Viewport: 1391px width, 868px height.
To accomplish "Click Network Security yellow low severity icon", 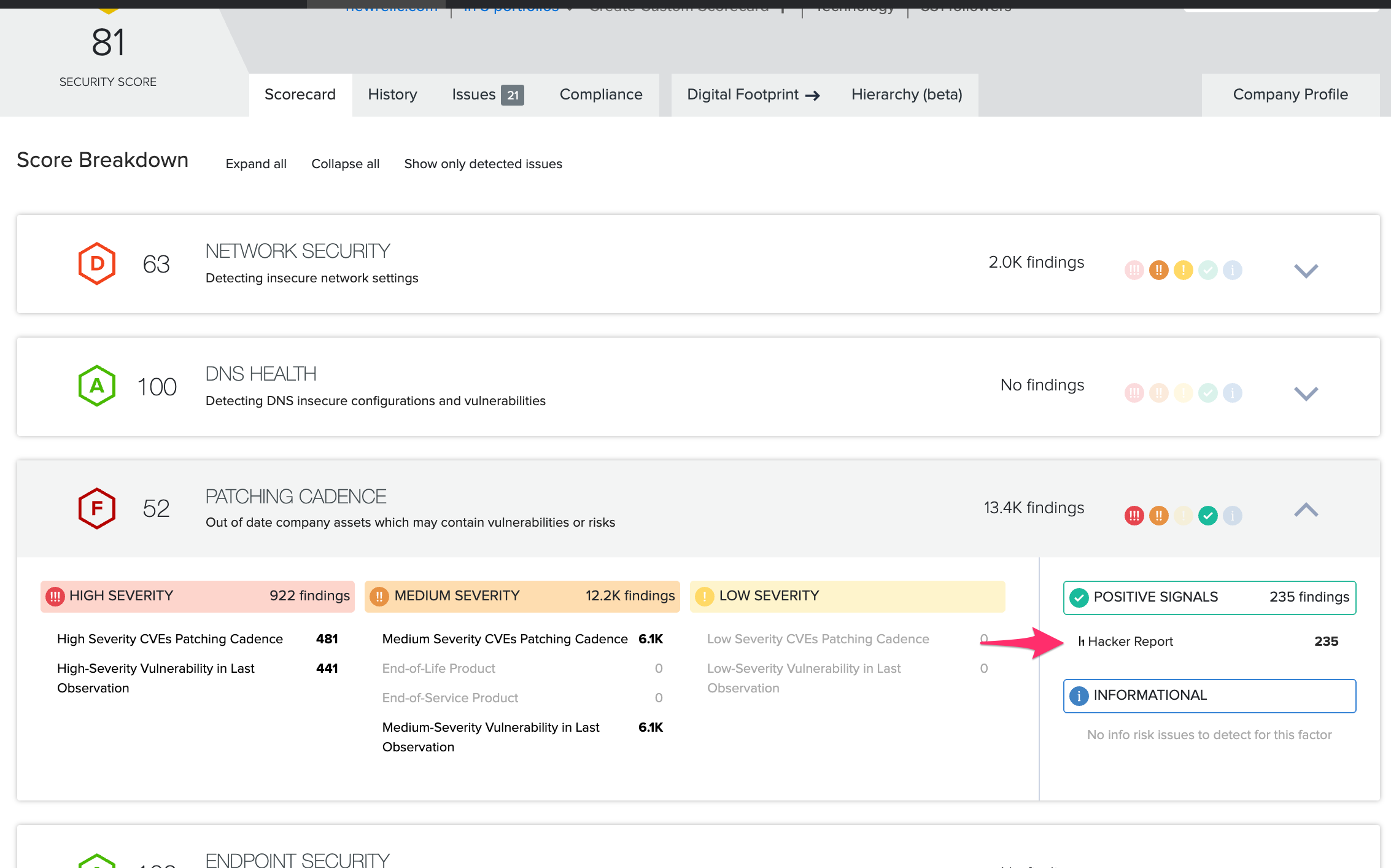I will click(x=1183, y=270).
